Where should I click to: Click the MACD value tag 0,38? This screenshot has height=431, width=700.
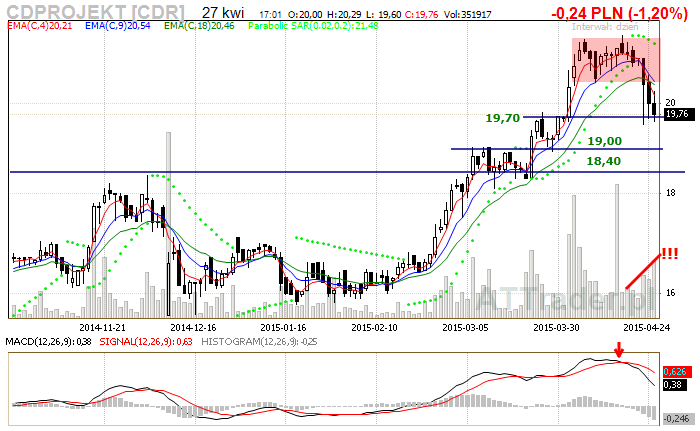pyautogui.click(x=675, y=385)
